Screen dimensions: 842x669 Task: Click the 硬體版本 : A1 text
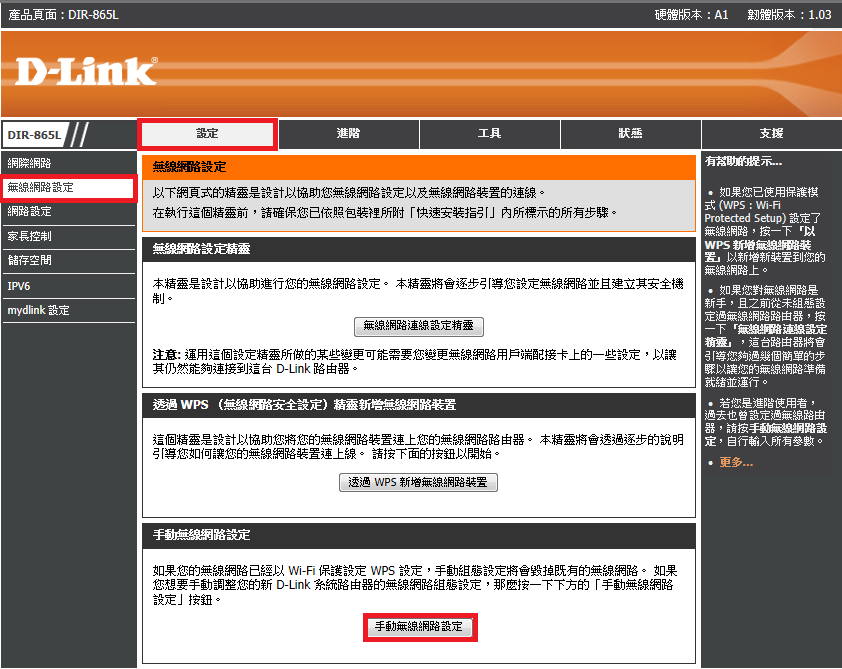pos(691,14)
